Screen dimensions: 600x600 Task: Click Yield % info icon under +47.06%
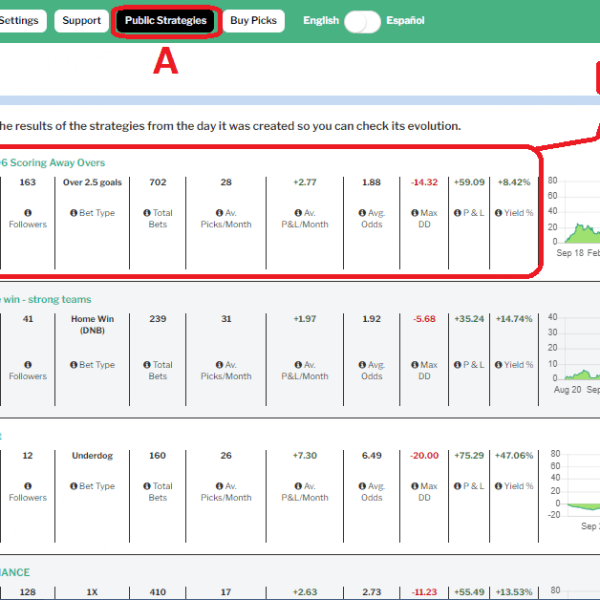tap(498, 486)
